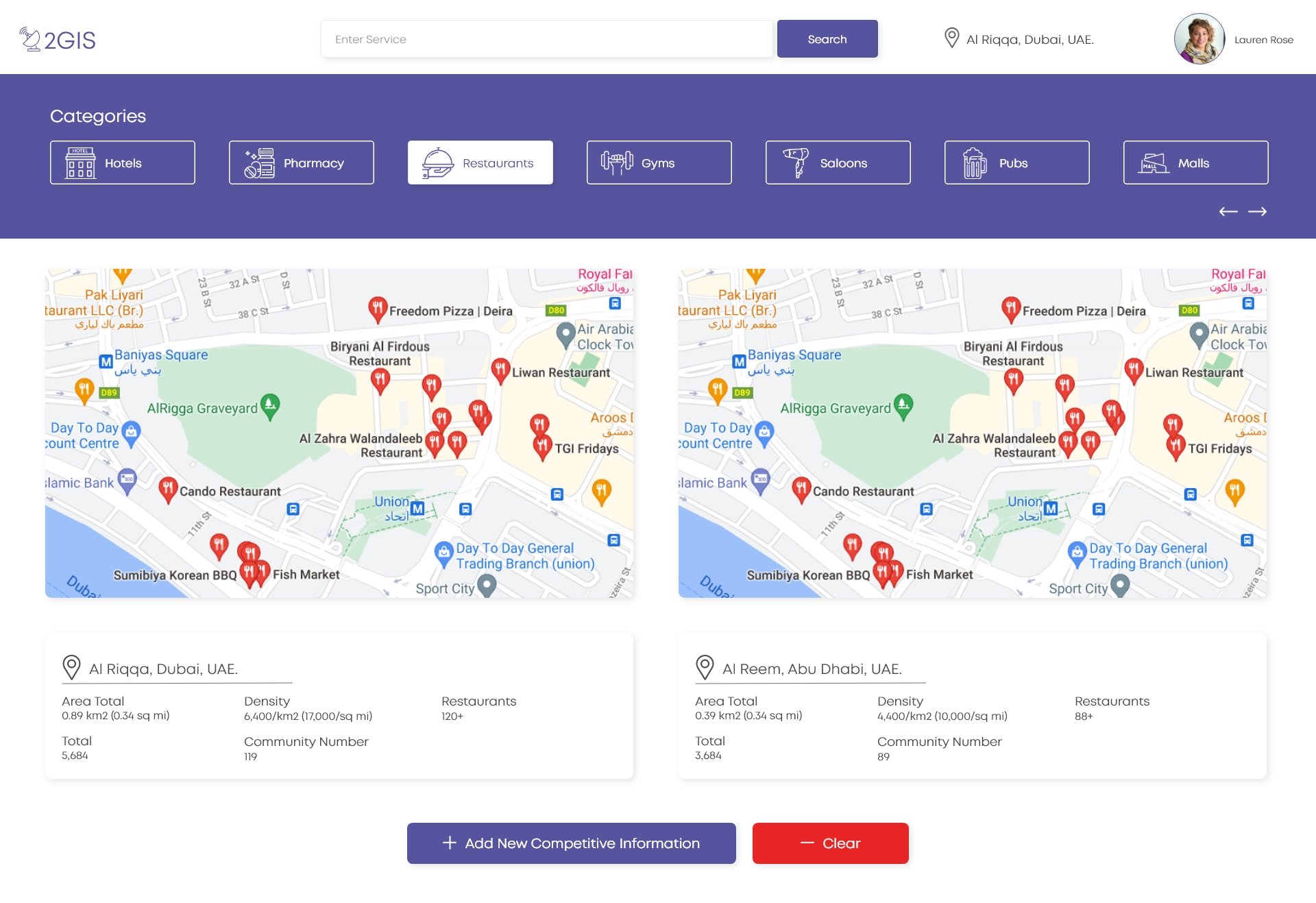This screenshot has height=903, width=1316.
Task: Click the restaurant cloche icon
Action: pos(438,163)
